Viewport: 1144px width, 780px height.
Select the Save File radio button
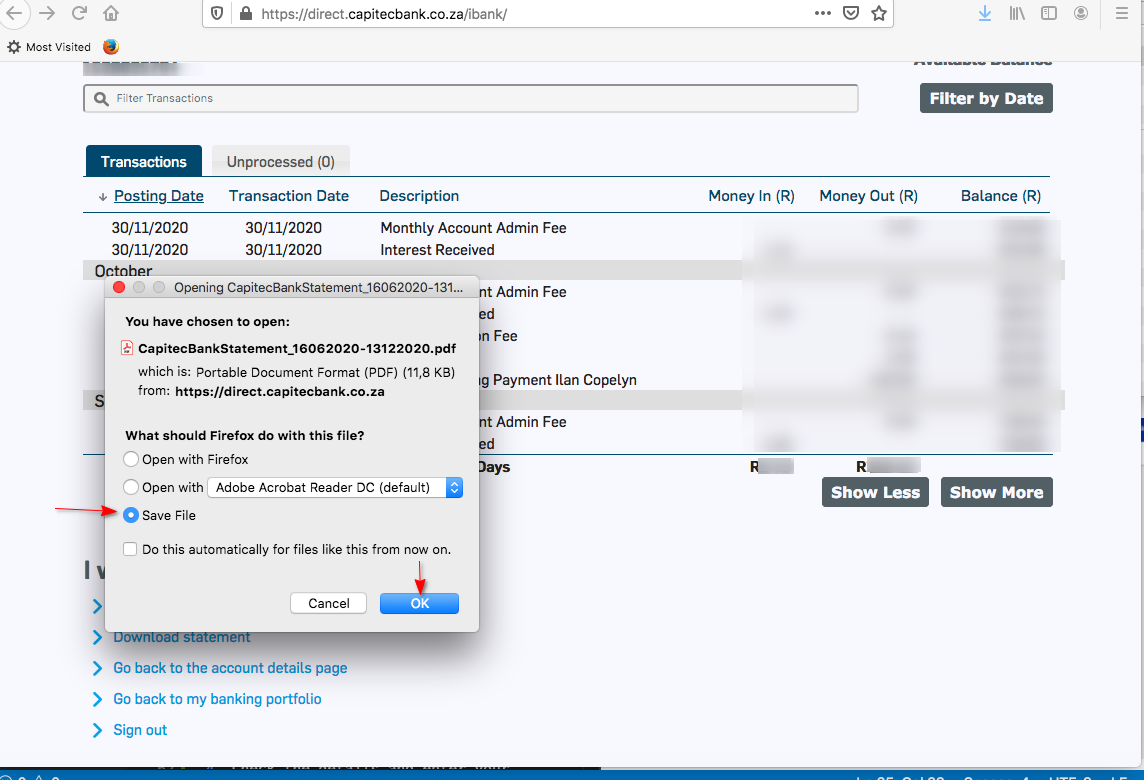pos(131,516)
